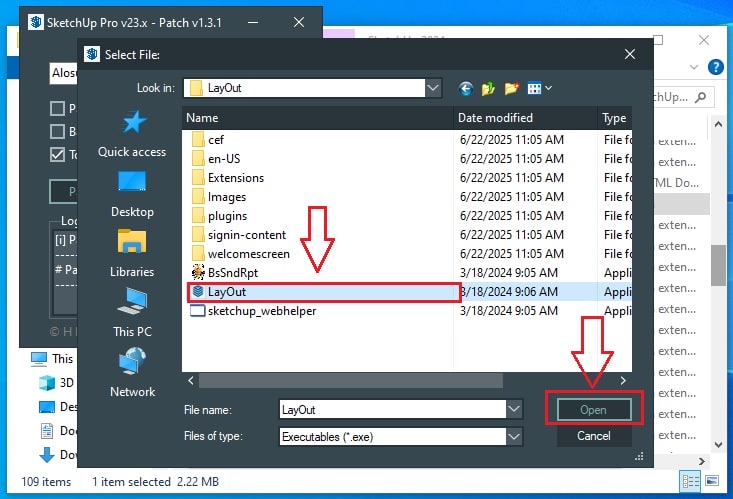Tick the second checkbox in the Patch window

[x=57, y=131]
